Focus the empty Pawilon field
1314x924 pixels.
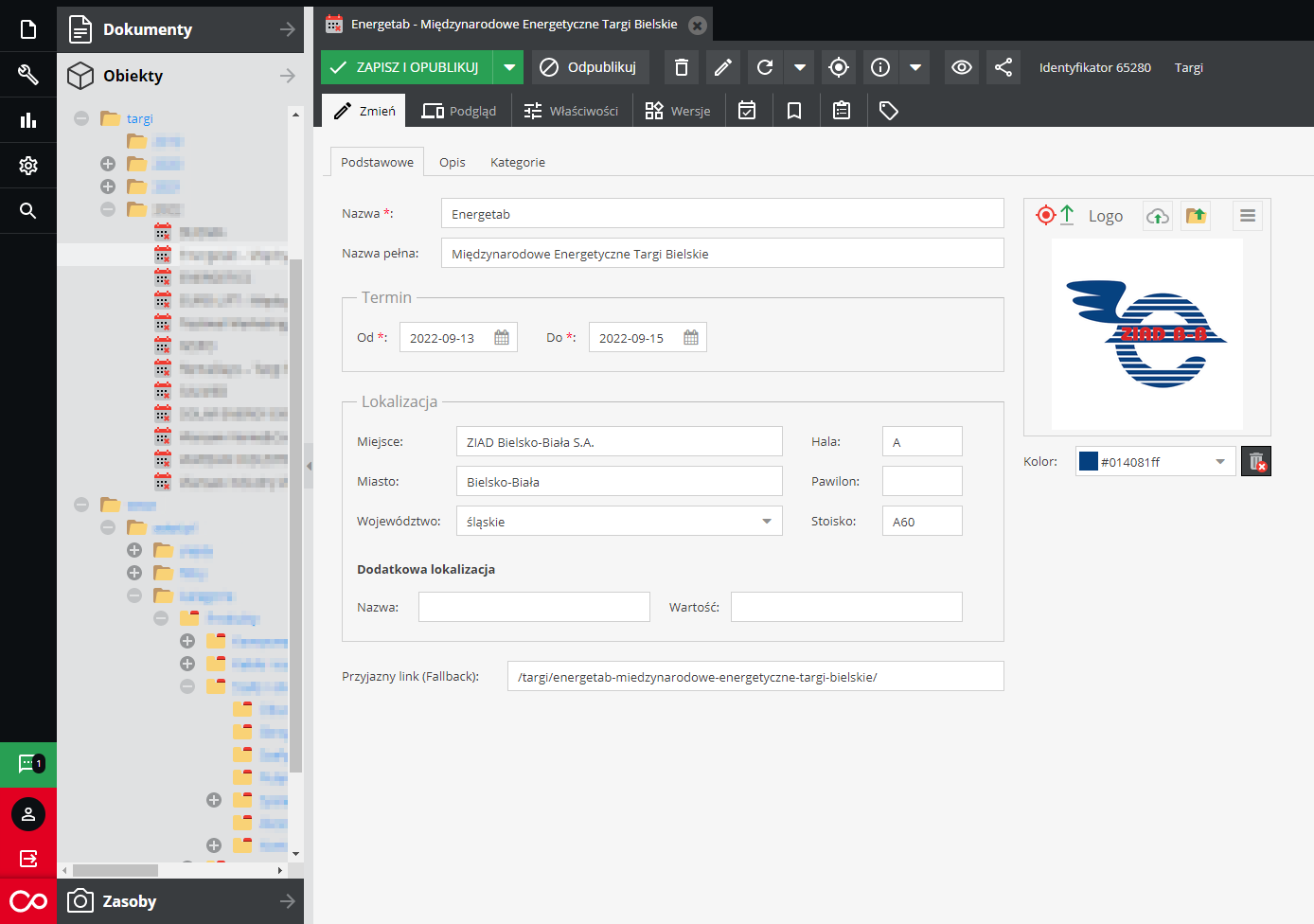pos(922,482)
